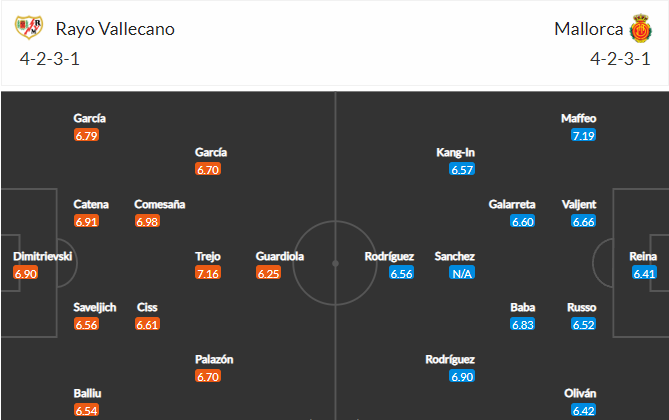669x420 pixels.
Task: Click Sanchez's N/A rating badge
Action: [462, 273]
